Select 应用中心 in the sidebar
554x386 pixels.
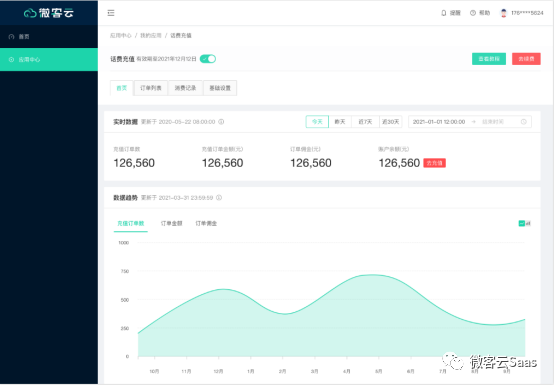tap(49, 59)
